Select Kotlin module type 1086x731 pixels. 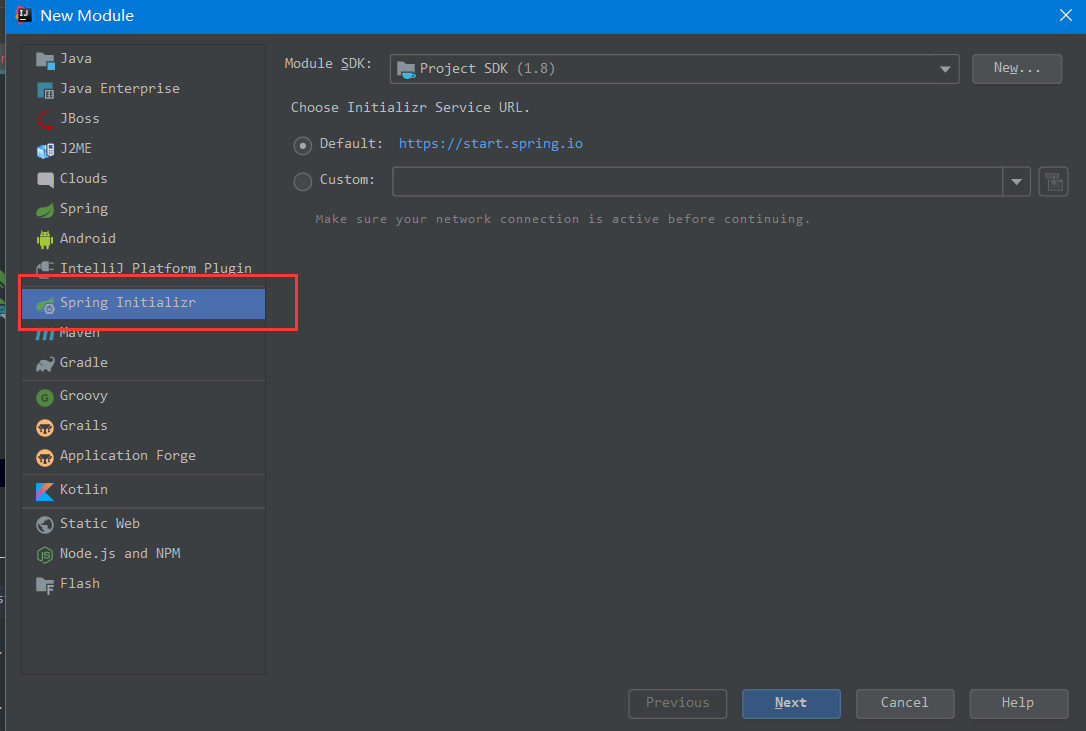click(x=143, y=490)
